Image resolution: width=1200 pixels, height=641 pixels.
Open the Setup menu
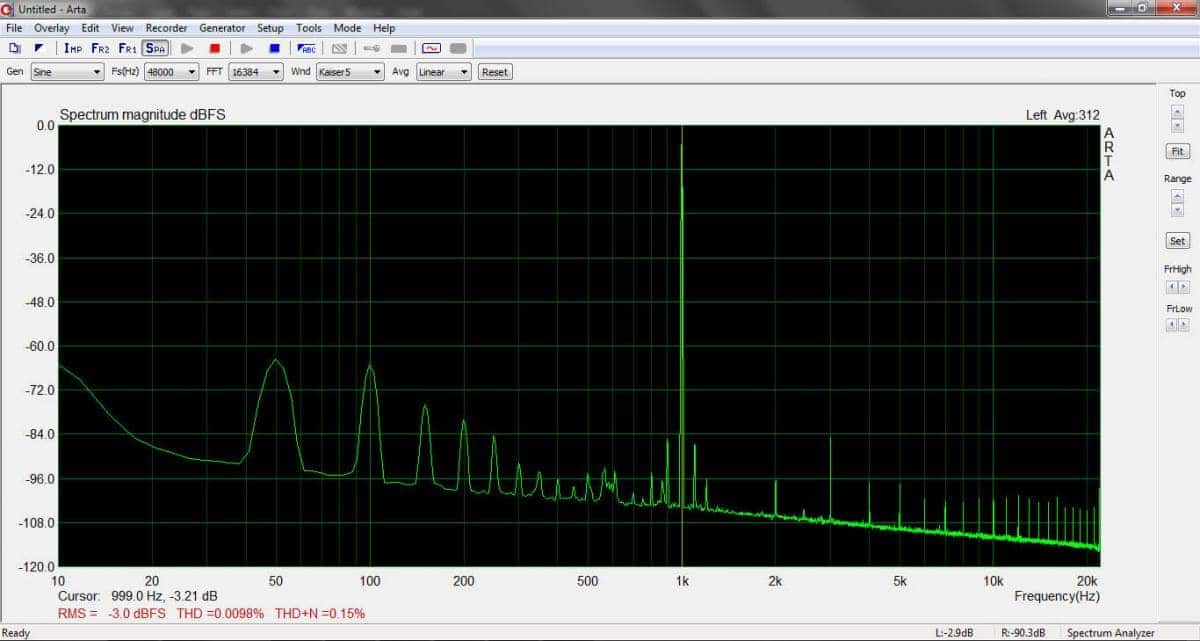click(x=270, y=28)
